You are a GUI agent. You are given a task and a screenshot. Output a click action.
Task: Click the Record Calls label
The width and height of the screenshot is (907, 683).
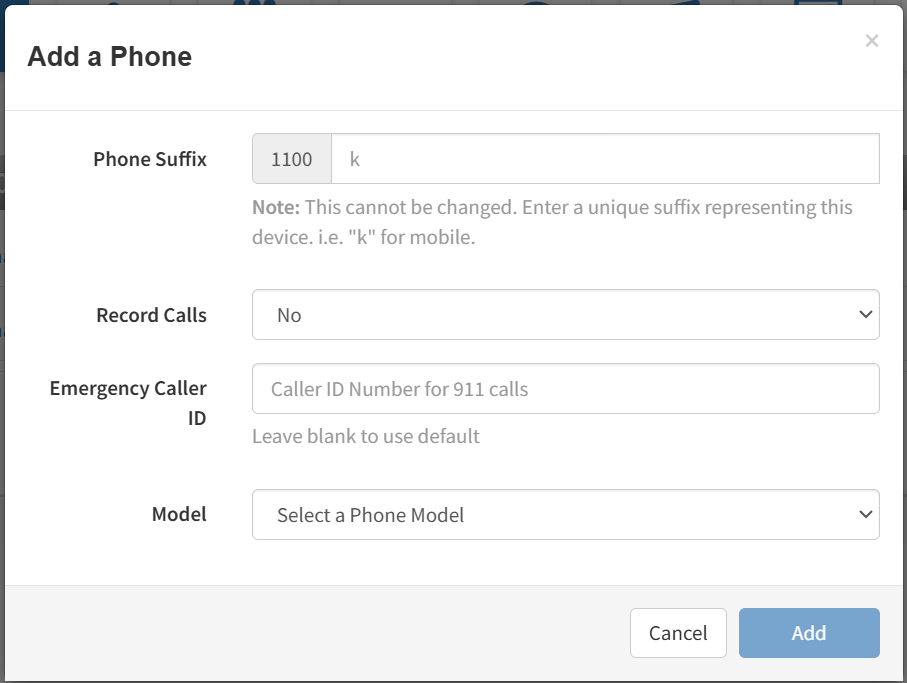[x=151, y=315]
